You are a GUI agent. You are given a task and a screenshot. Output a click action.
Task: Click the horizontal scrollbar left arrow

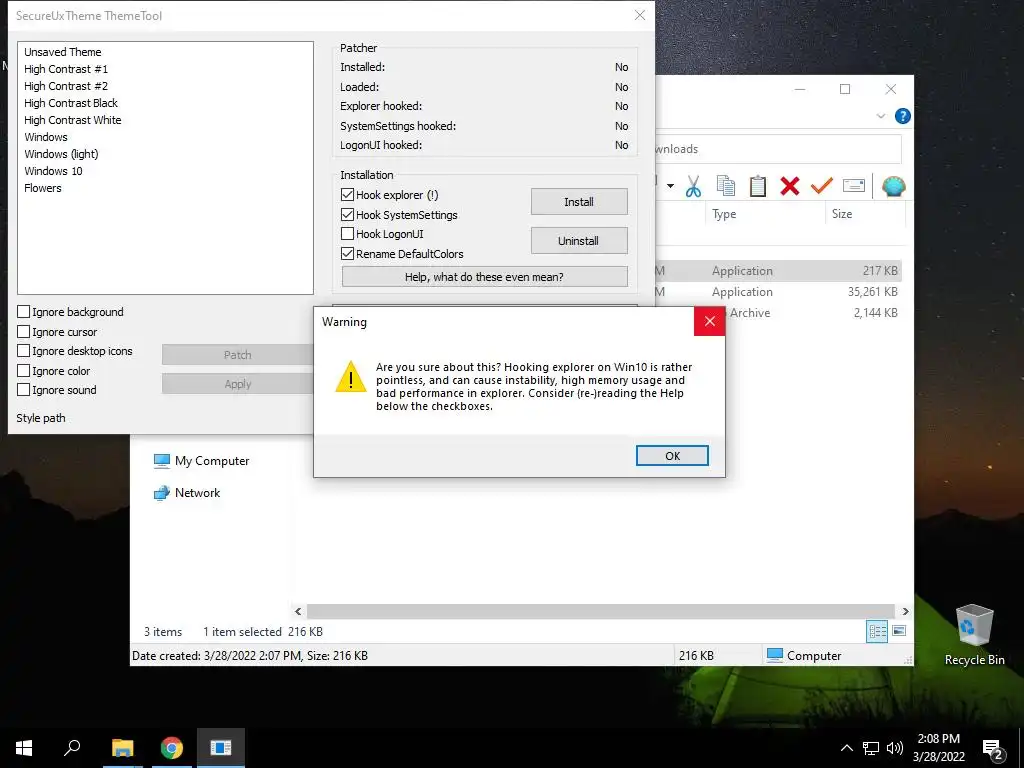tap(298, 611)
